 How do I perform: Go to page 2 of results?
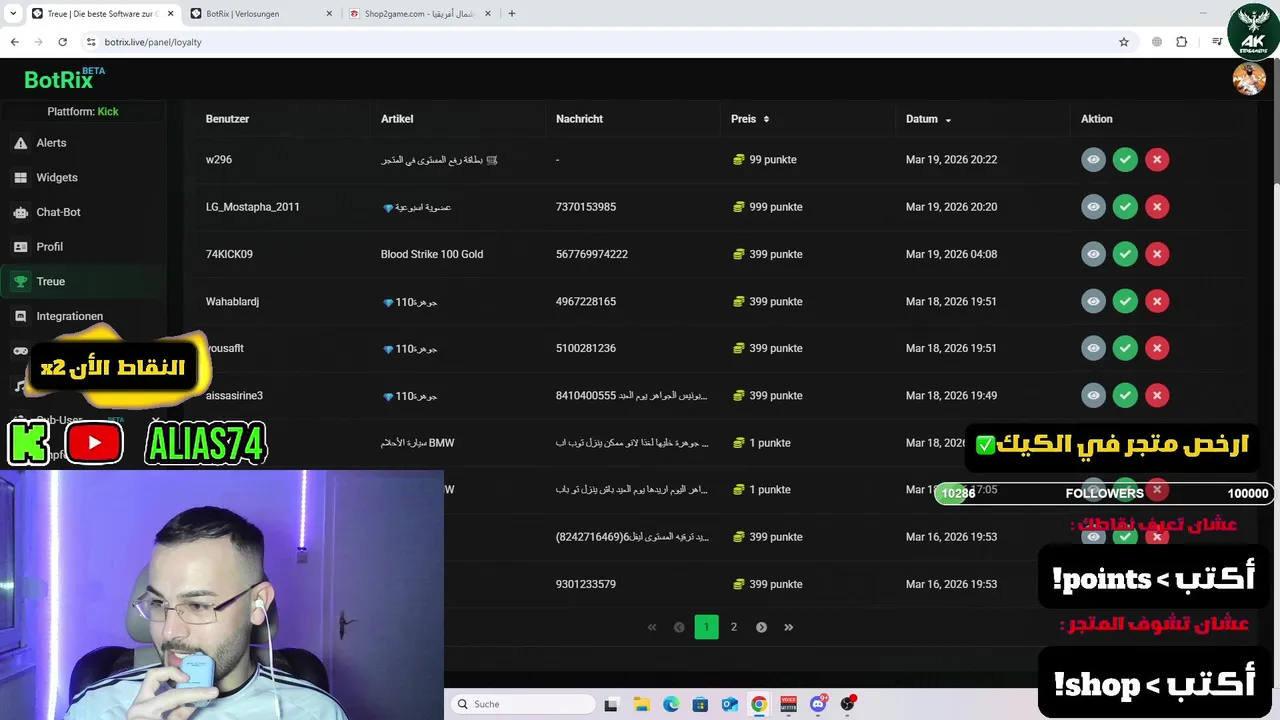click(734, 627)
